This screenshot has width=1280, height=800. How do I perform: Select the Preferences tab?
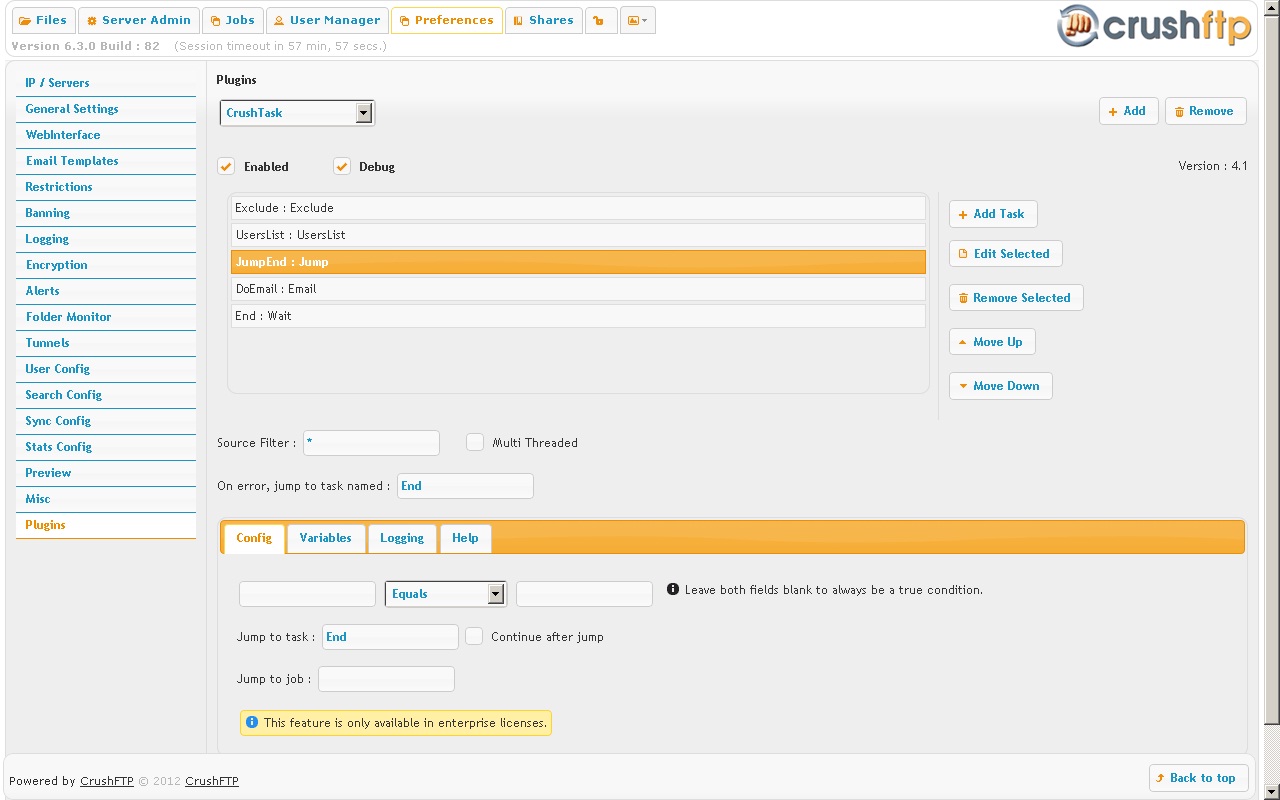tap(447, 20)
